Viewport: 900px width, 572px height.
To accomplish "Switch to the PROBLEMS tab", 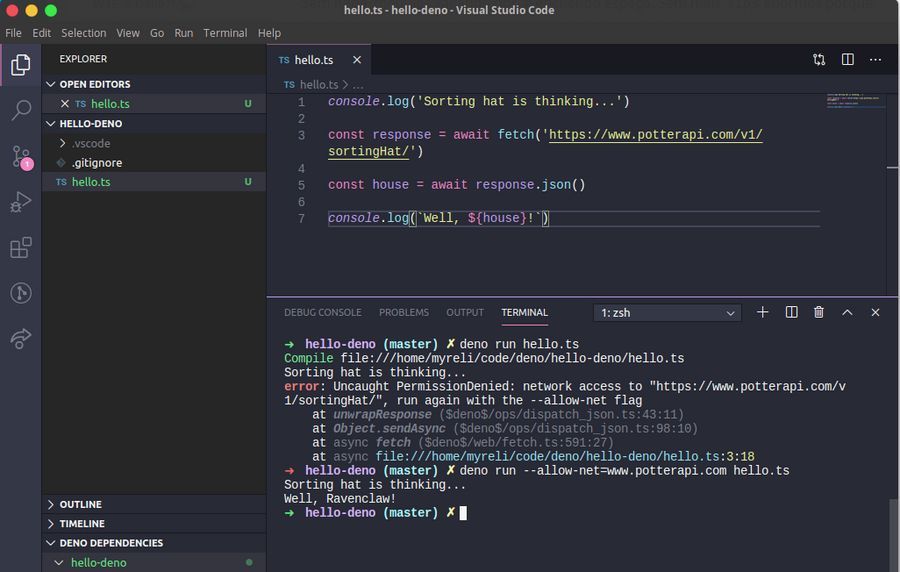I will pyautogui.click(x=404, y=312).
